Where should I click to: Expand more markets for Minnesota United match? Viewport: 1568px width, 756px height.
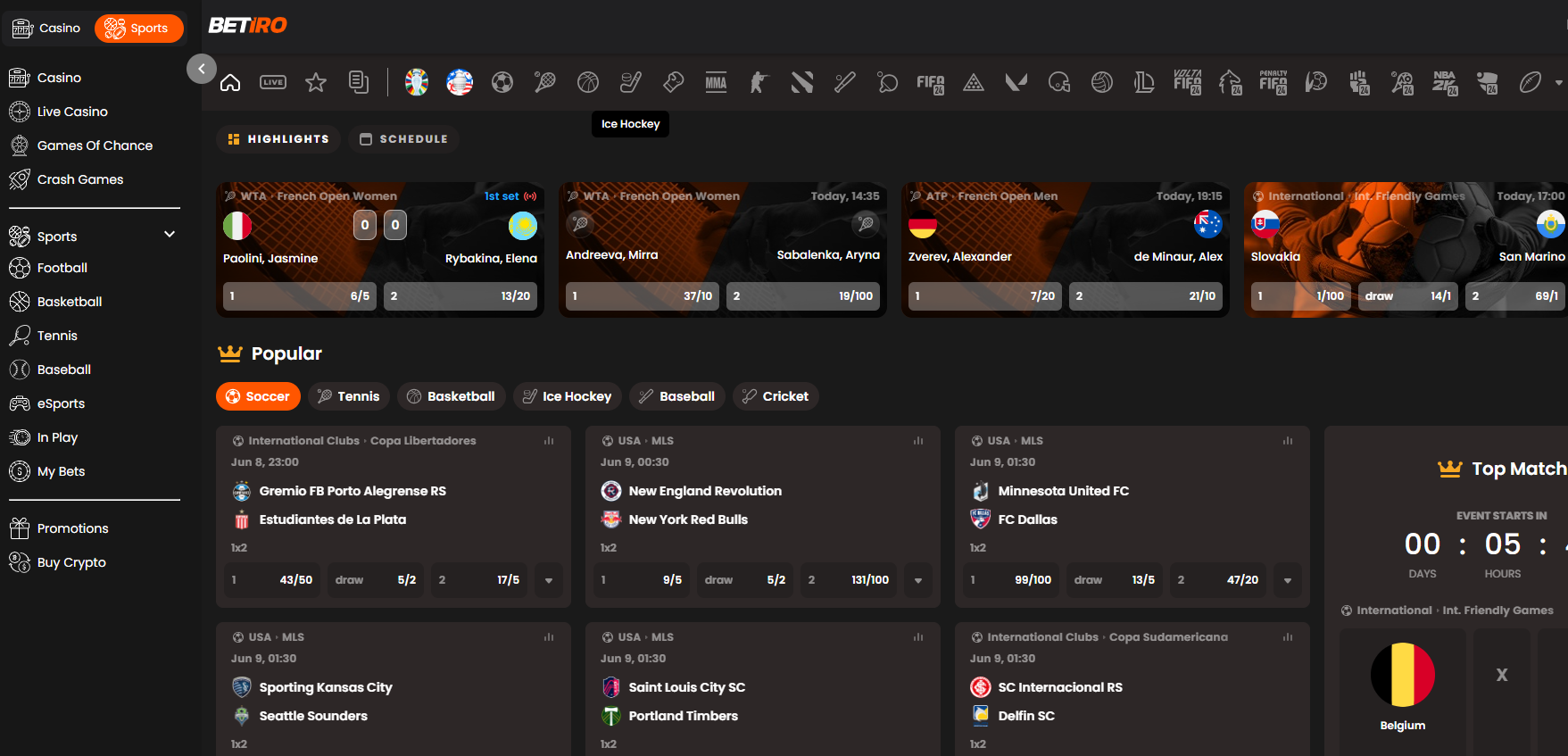[1288, 580]
